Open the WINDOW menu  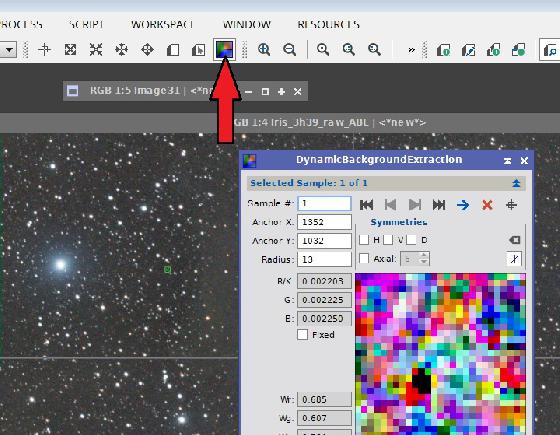[x=246, y=24]
